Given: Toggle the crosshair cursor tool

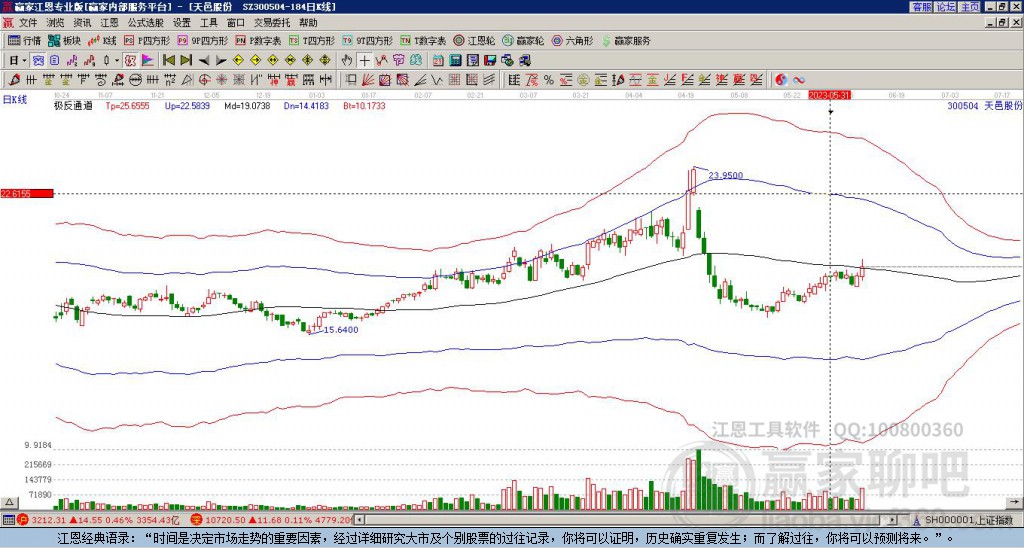Looking at the screenshot, I should [364, 61].
